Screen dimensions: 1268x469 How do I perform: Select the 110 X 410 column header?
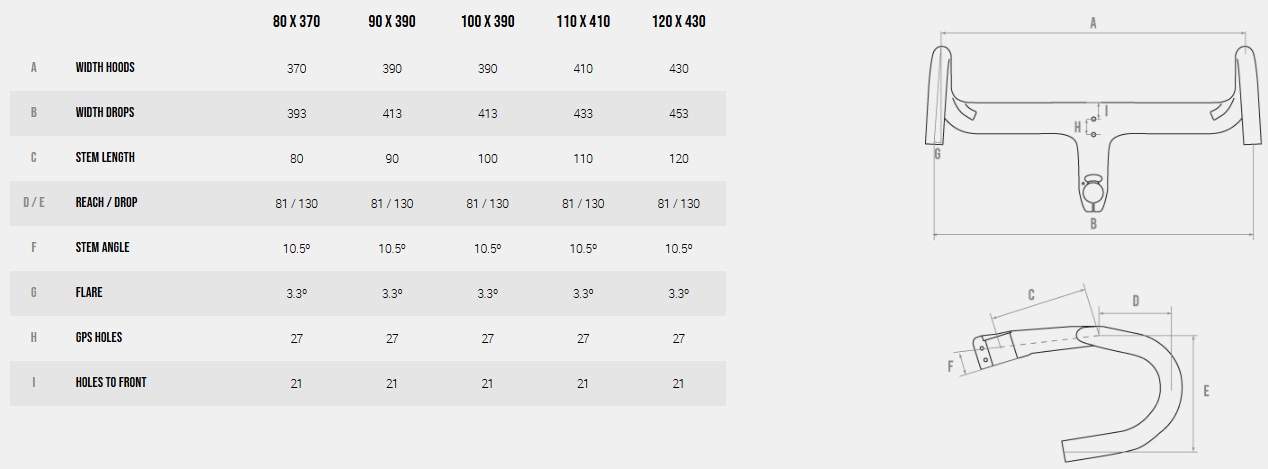point(583,21)
